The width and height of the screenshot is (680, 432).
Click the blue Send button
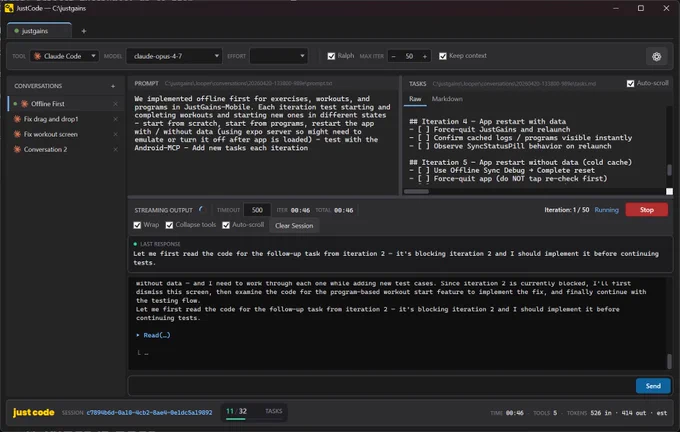pos(653,386)
